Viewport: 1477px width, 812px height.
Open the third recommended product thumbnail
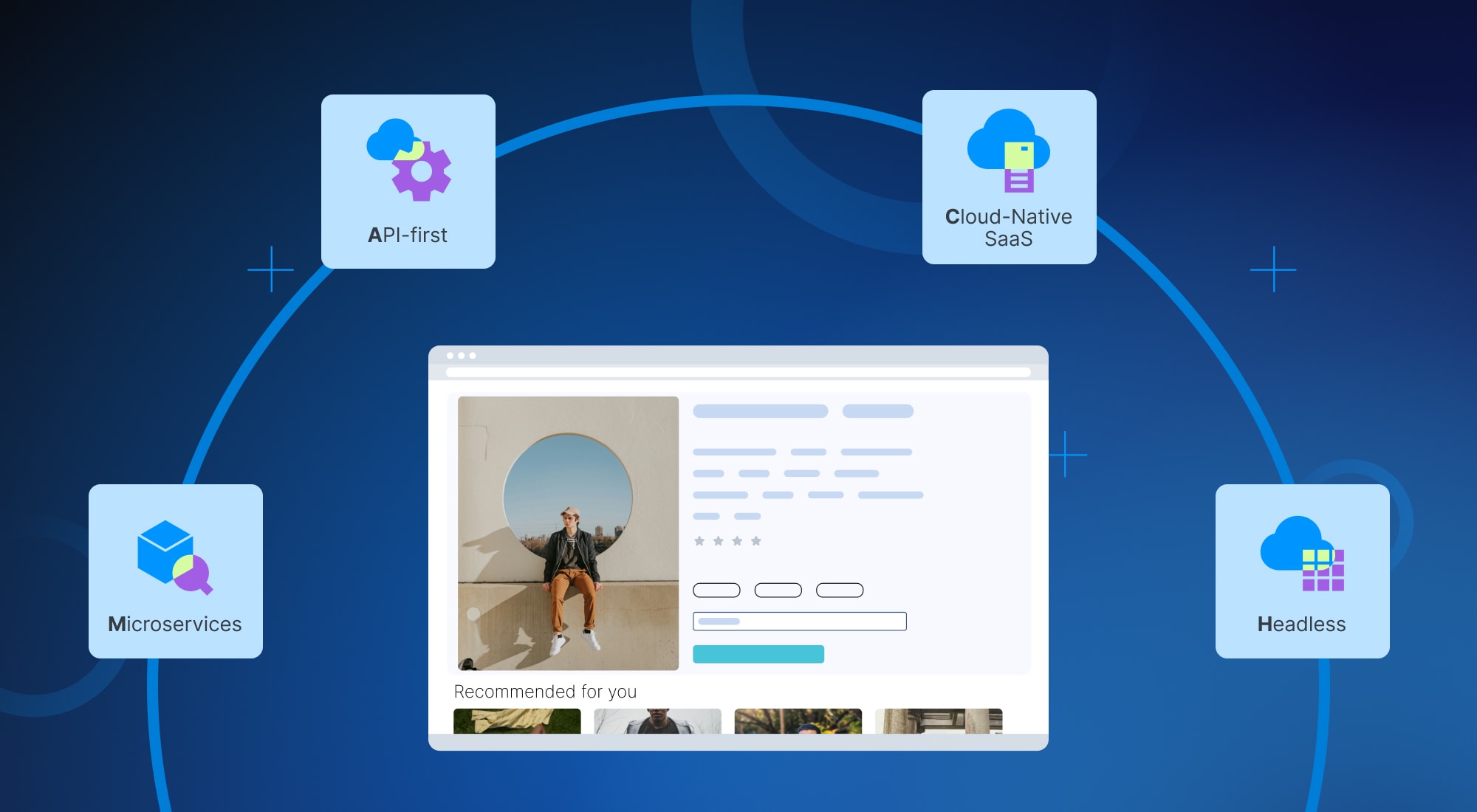click(798, 721)
